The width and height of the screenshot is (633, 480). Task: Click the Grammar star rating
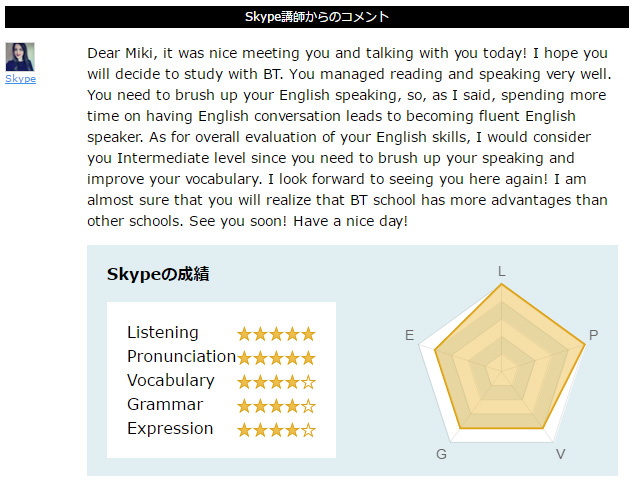point(276,406)
